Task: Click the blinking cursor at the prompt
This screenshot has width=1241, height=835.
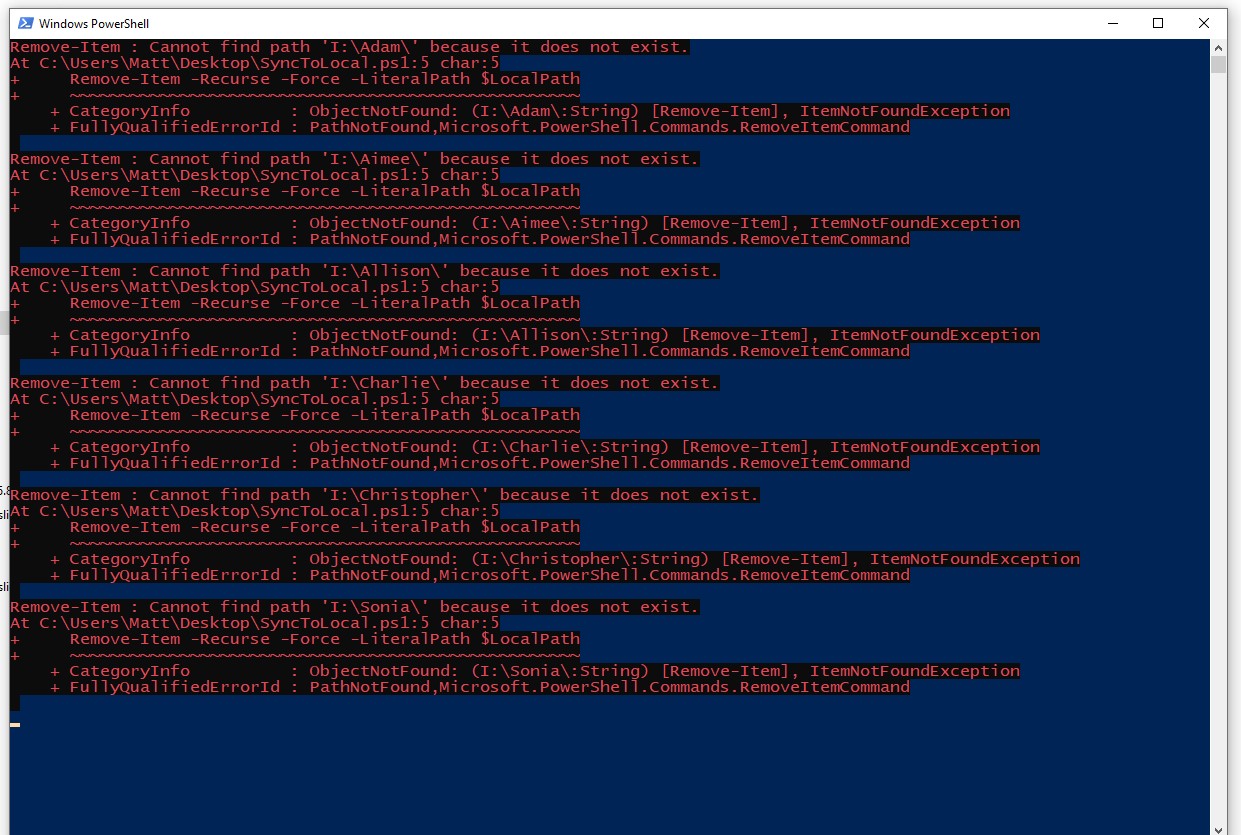Action: (15, 724)
